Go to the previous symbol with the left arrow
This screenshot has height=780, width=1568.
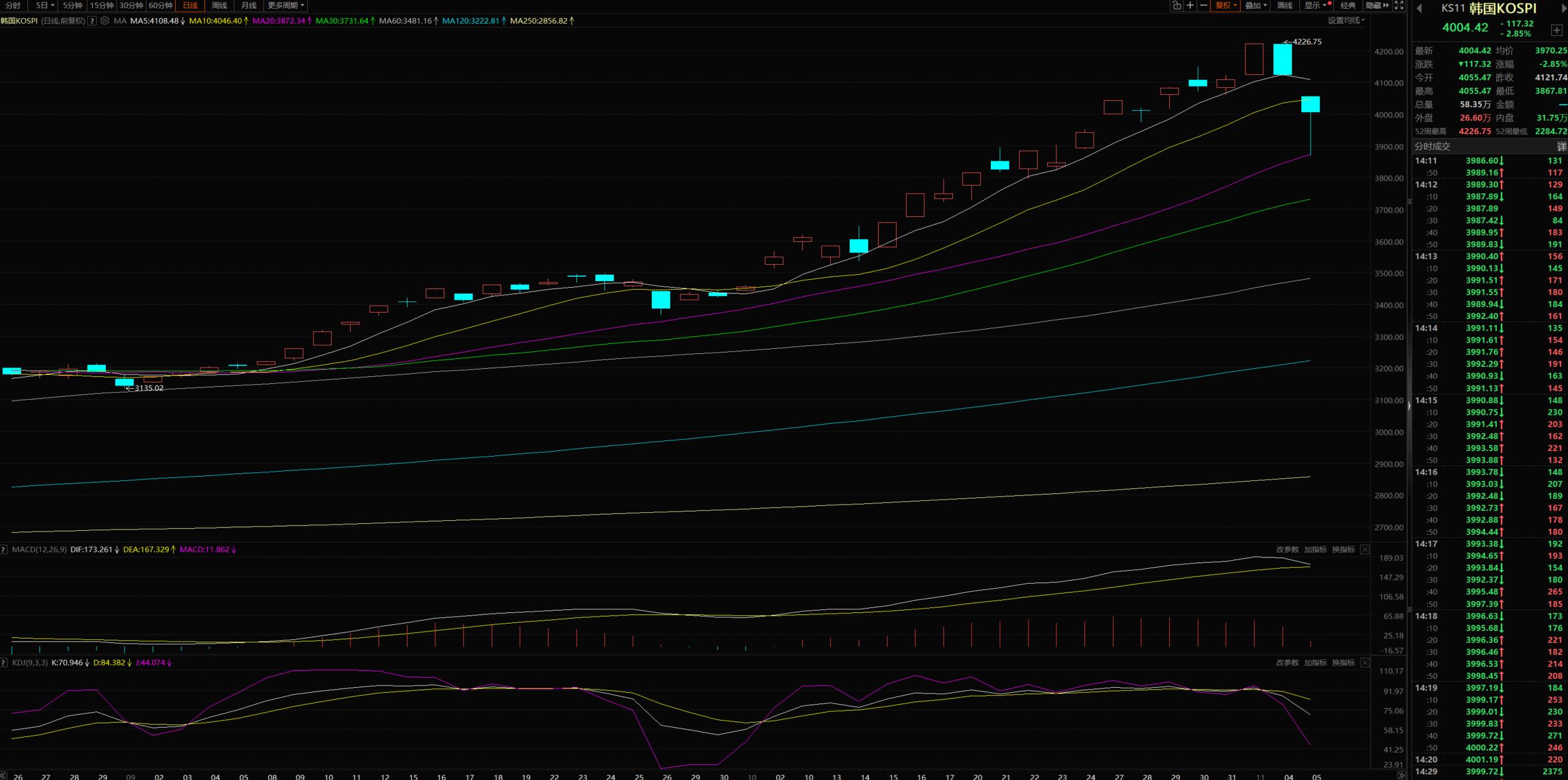click(x=1420, y=8)
